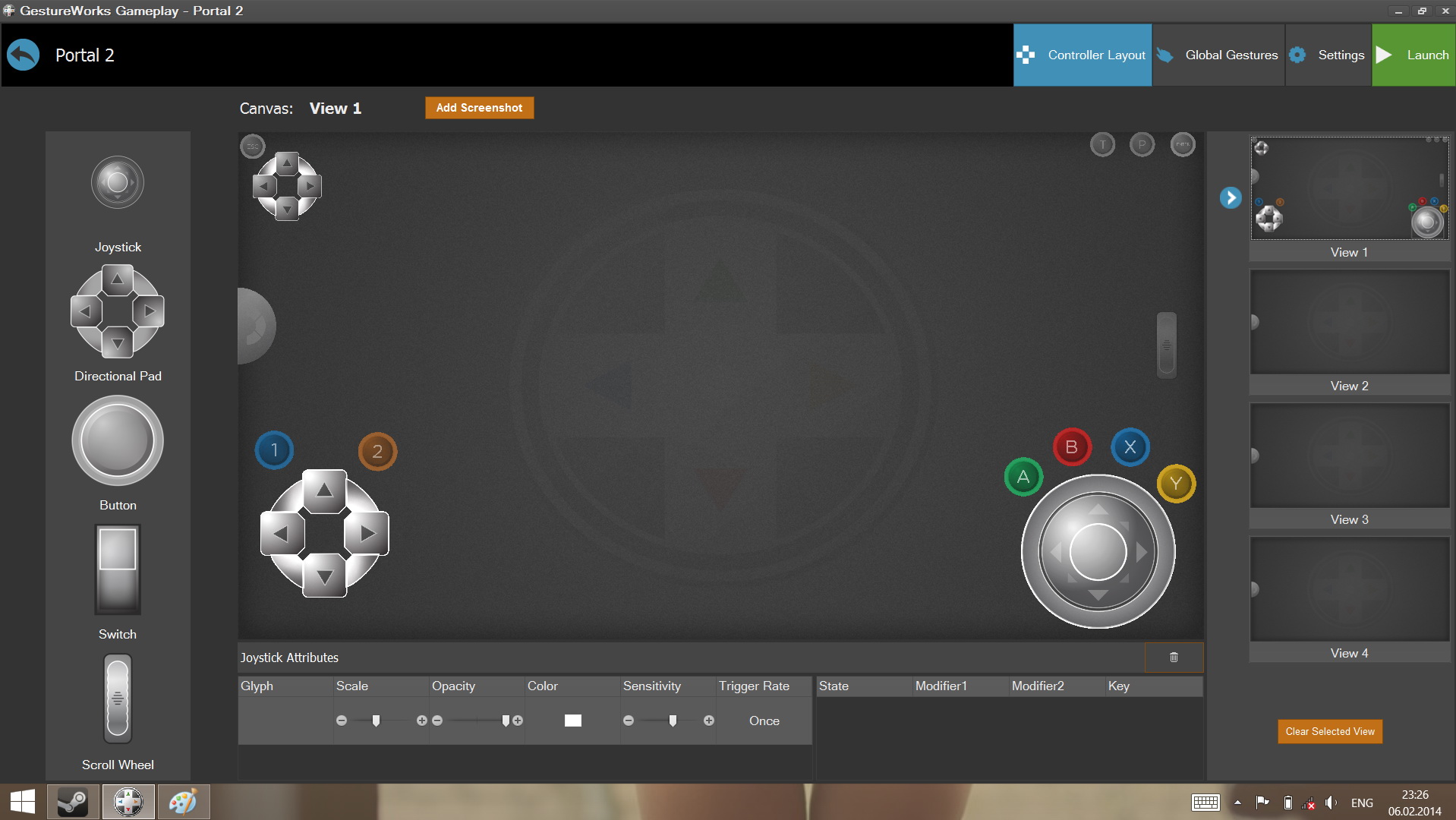Open the Controller Layout tab

1082,55
